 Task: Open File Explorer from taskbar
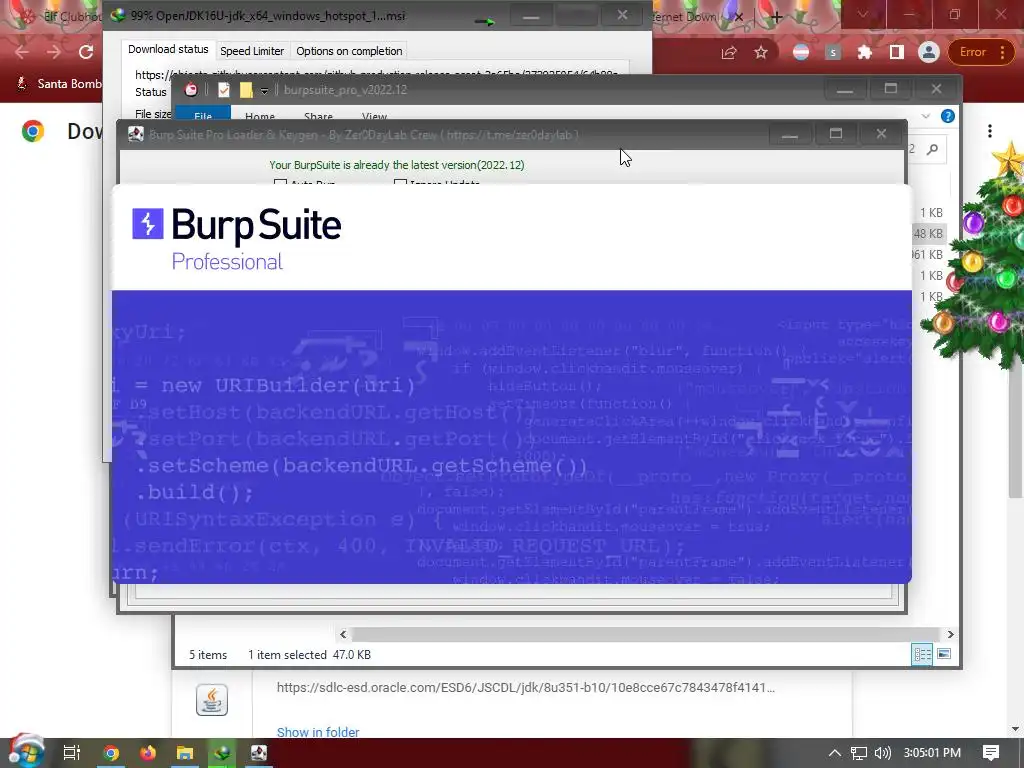[185, 753]
